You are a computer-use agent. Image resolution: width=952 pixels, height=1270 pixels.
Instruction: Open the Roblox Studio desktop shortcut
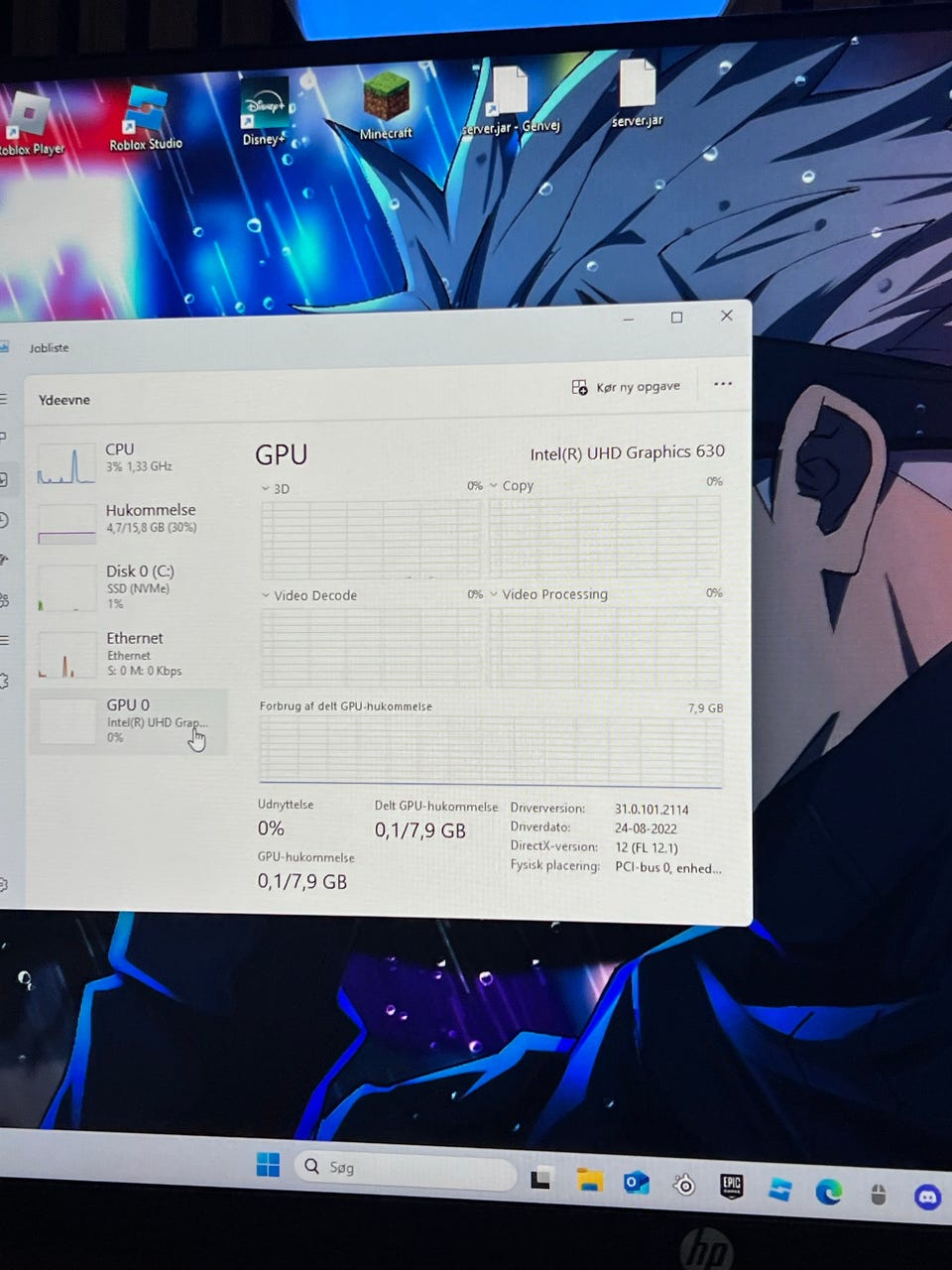(x=145, y=119)
